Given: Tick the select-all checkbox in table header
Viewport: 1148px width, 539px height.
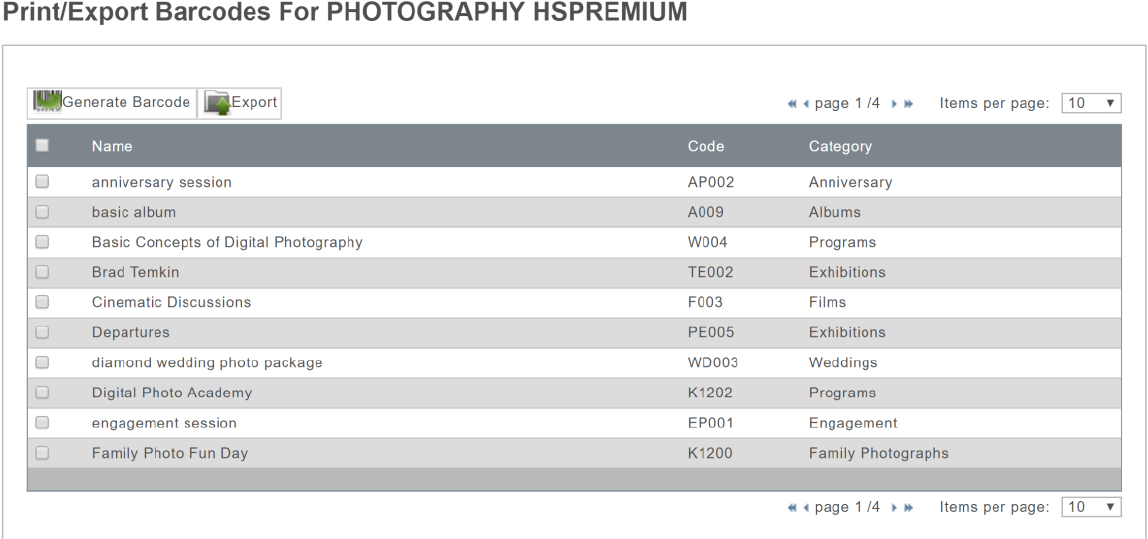Looking at the screenshot, I should pyautogui.click(x=42, y=146).
